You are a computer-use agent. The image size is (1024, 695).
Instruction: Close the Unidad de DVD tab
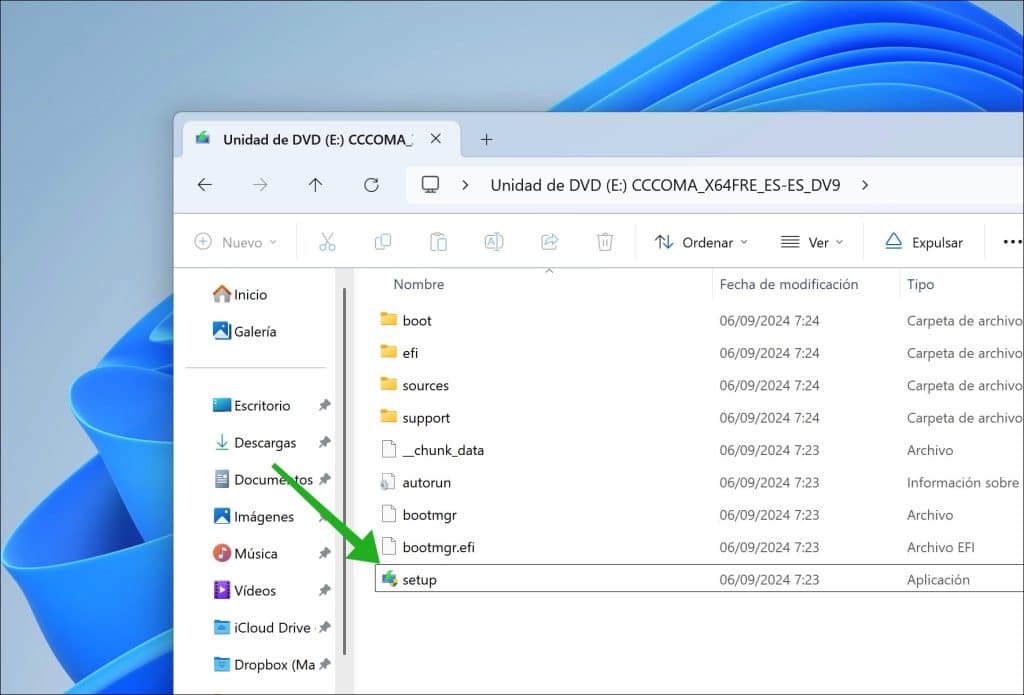tap(436, 138)
